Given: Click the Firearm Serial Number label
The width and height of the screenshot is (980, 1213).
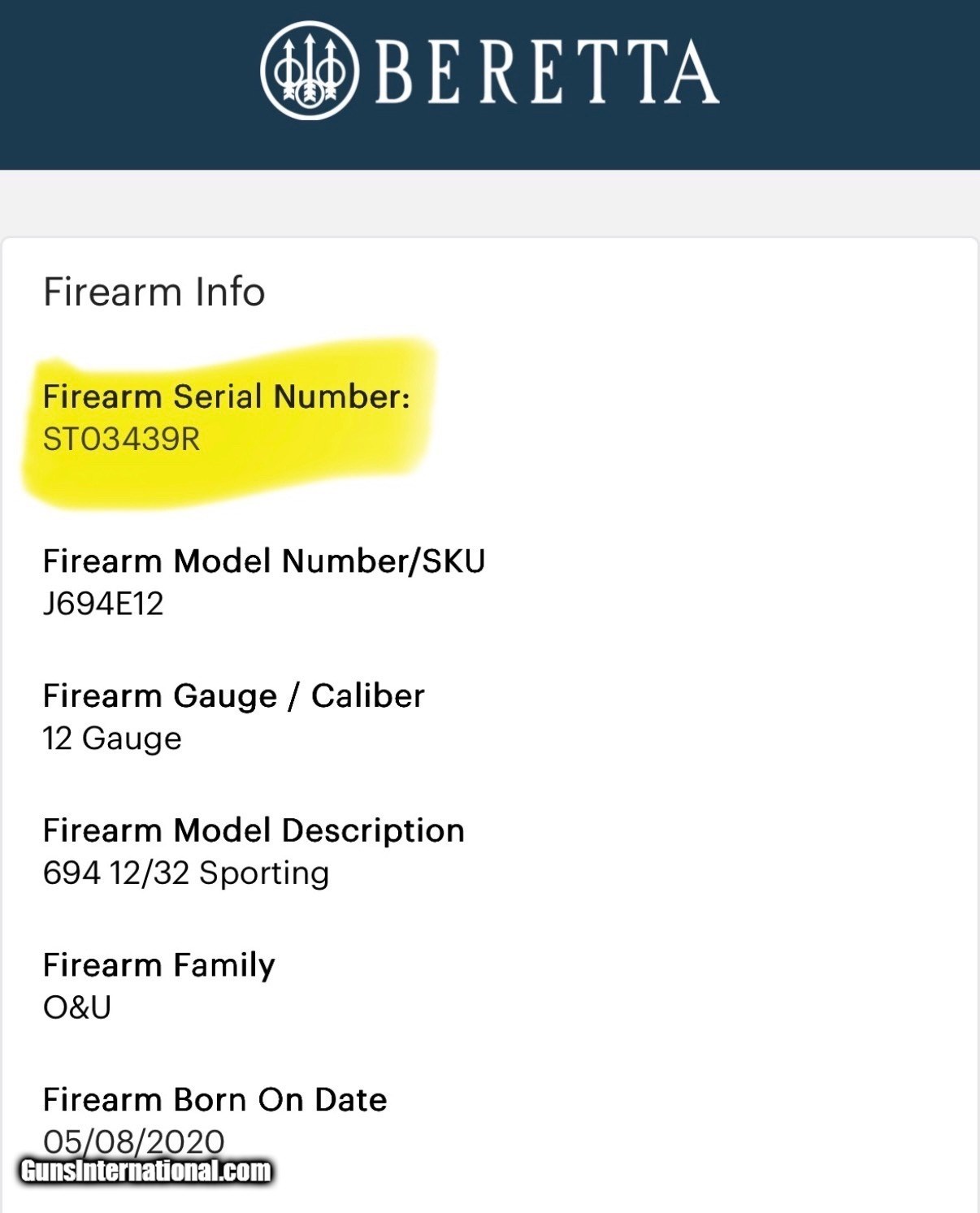Looking at the screenshot, I should point(226,396).
